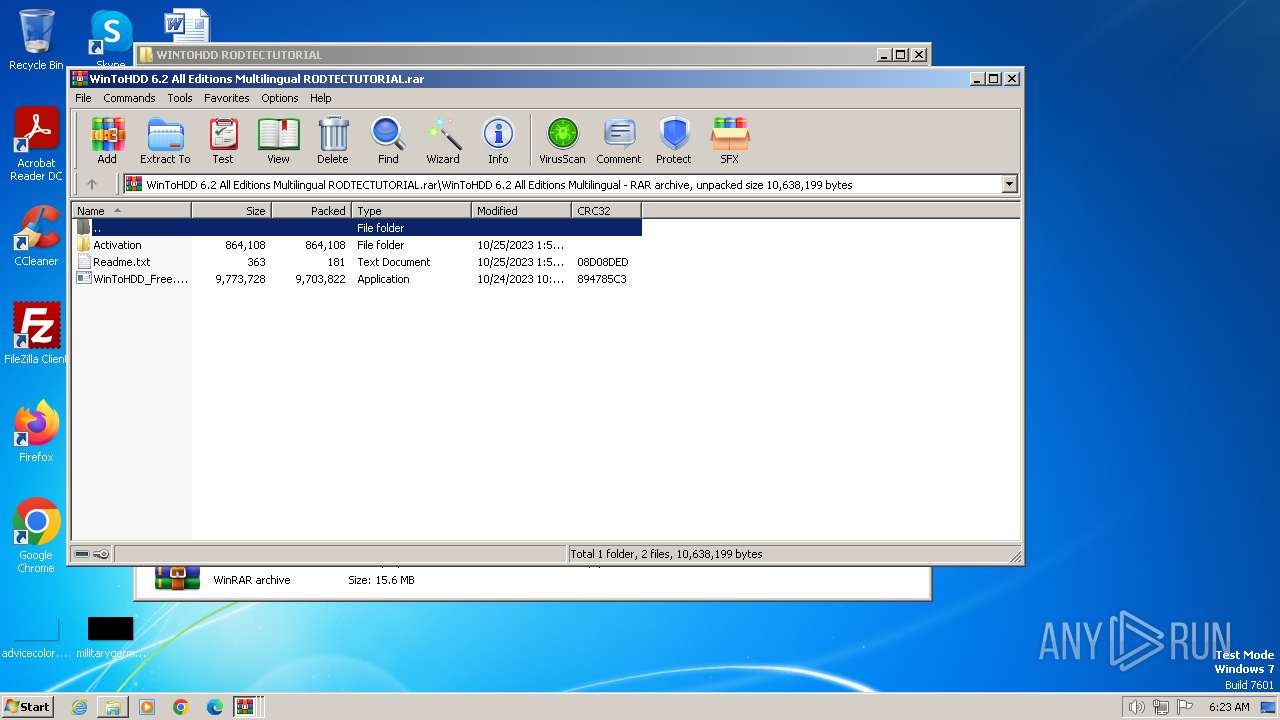This screenshot has width=1280, height=720.
Task: Launch Google Chrome desktop shortcut
Action: (36, 536)
